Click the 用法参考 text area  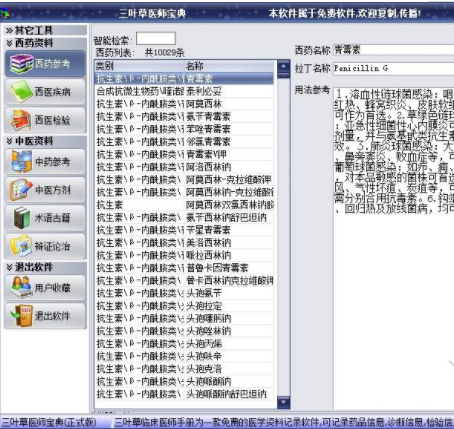pos(393,248)
